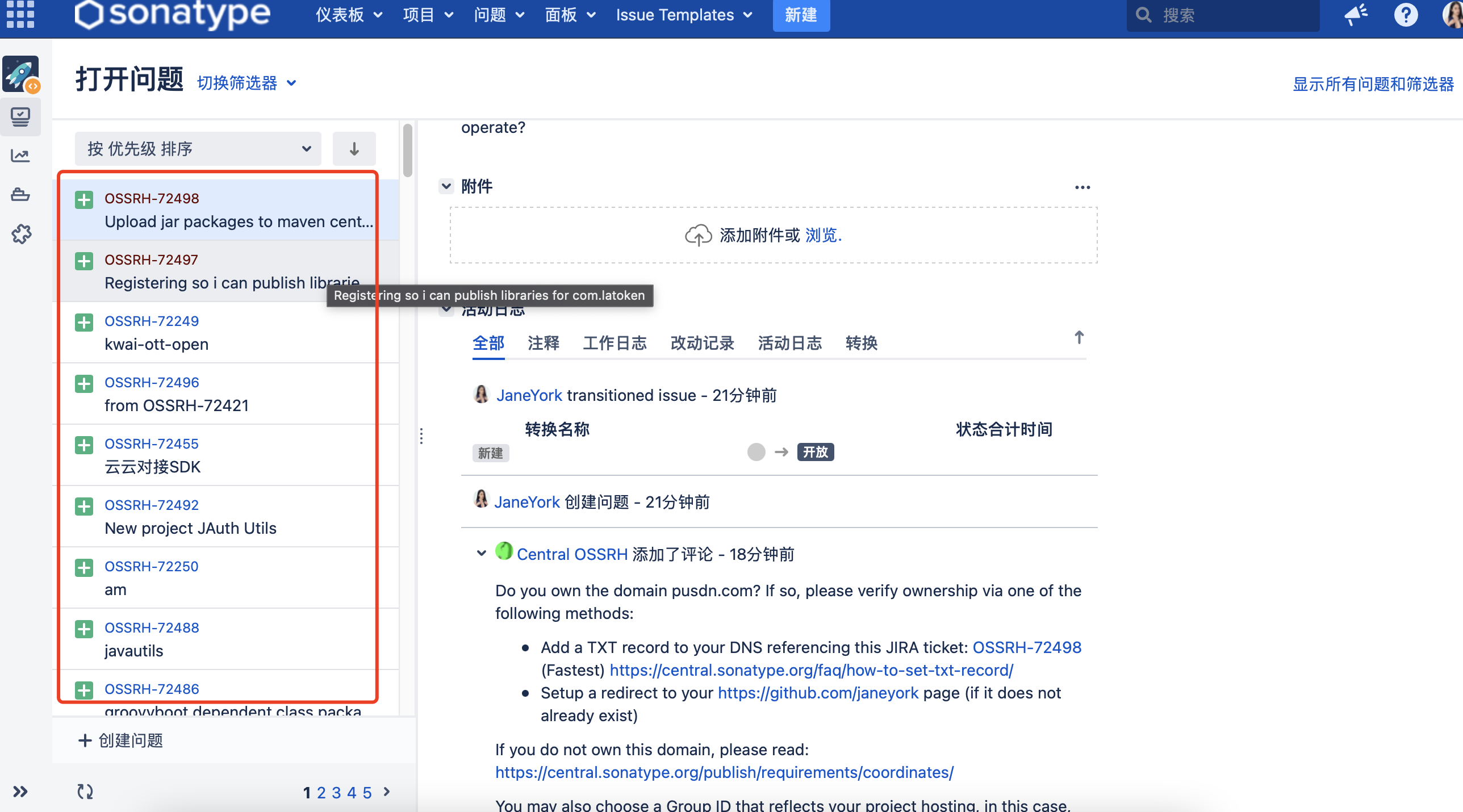Screen dimensions: 1463x812
Task: Click the feedback megaphone icon
Action: 1356,15
